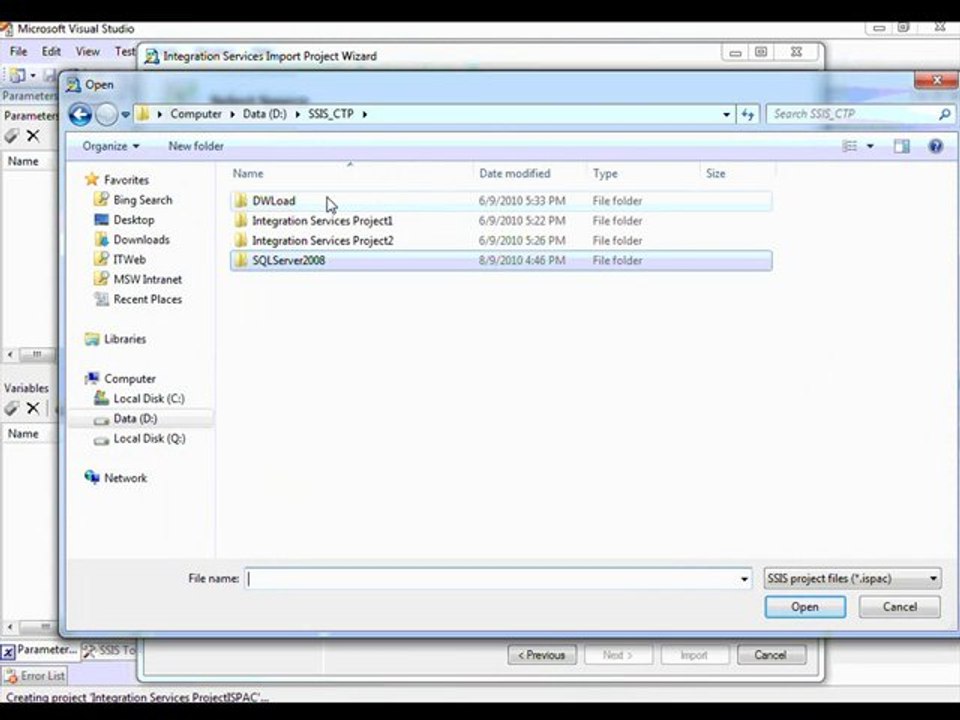Click add parameter icon in Parameters pane
This screenshot has width=960, height=720.
click(11, 136)
